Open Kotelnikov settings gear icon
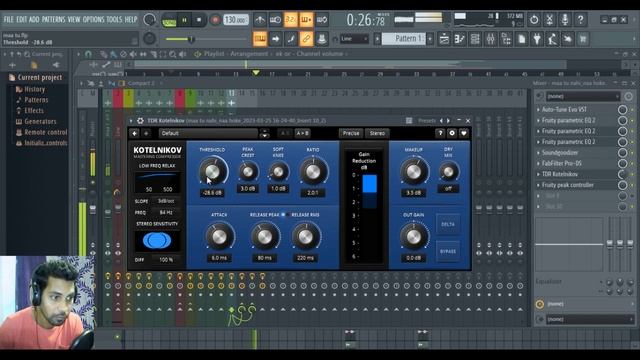Viewport: 640px width, 360px height. tap(452, 133)
